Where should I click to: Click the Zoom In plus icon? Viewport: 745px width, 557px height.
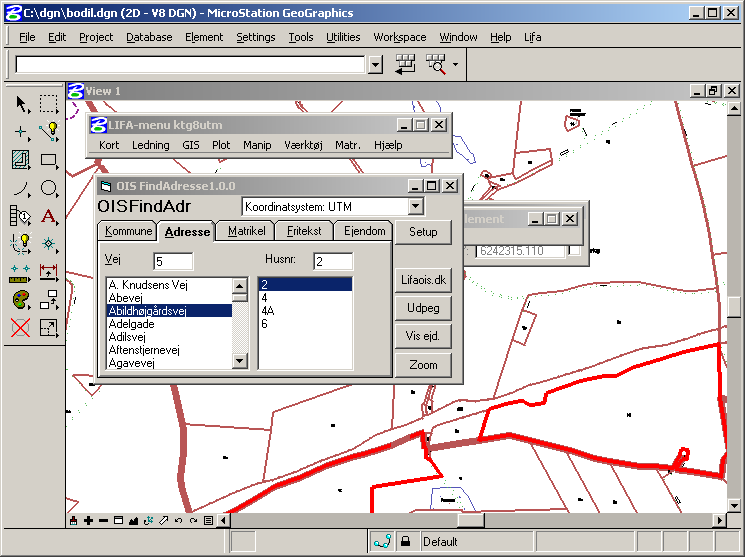tap(88, 521)
